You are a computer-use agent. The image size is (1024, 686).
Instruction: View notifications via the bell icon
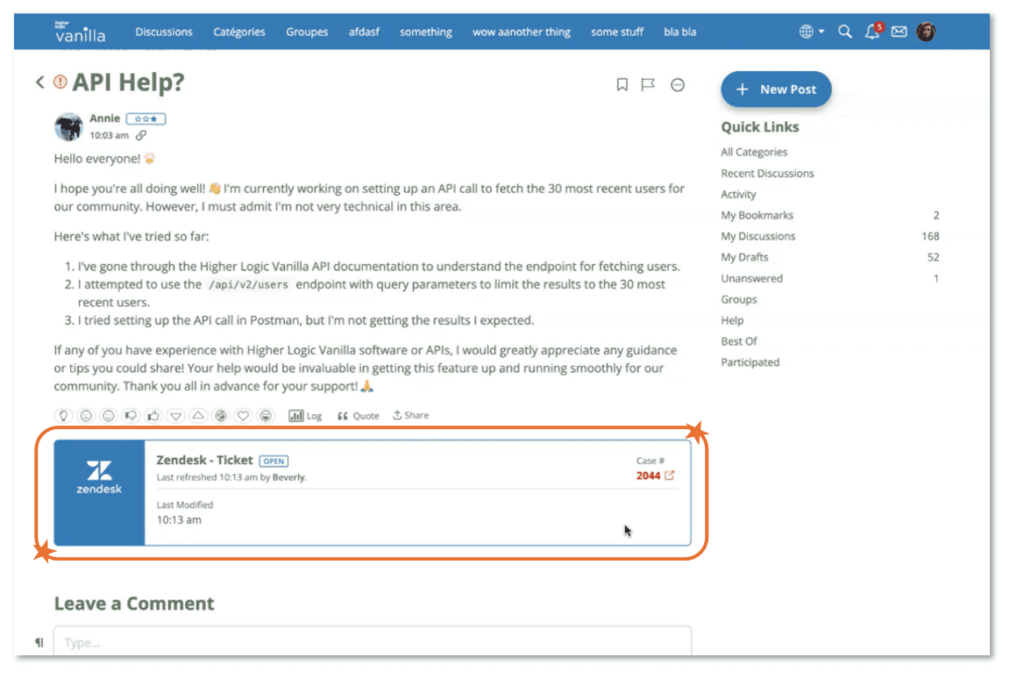click(x=872, y=32)
